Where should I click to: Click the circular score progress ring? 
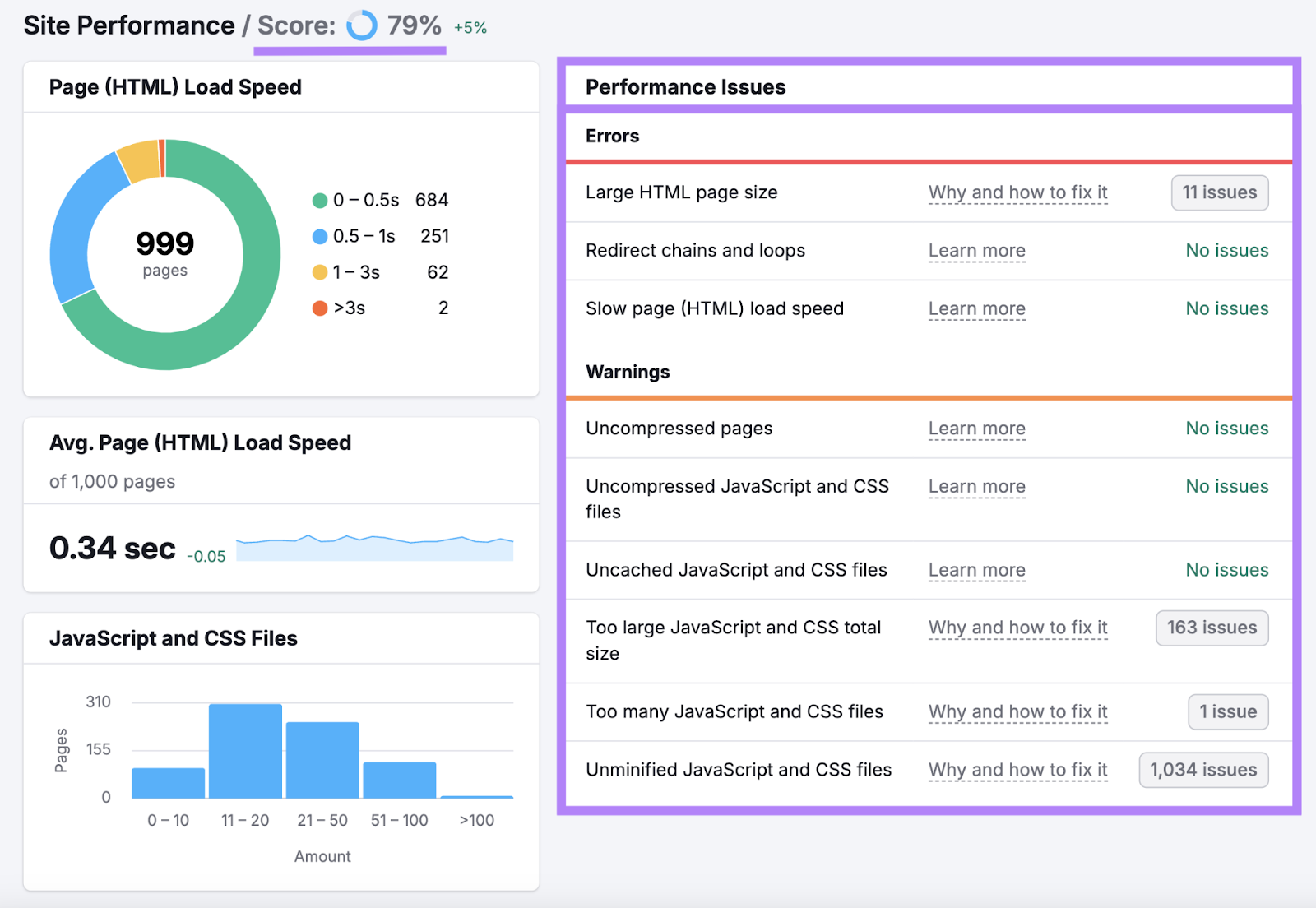[x=362, y=26]
